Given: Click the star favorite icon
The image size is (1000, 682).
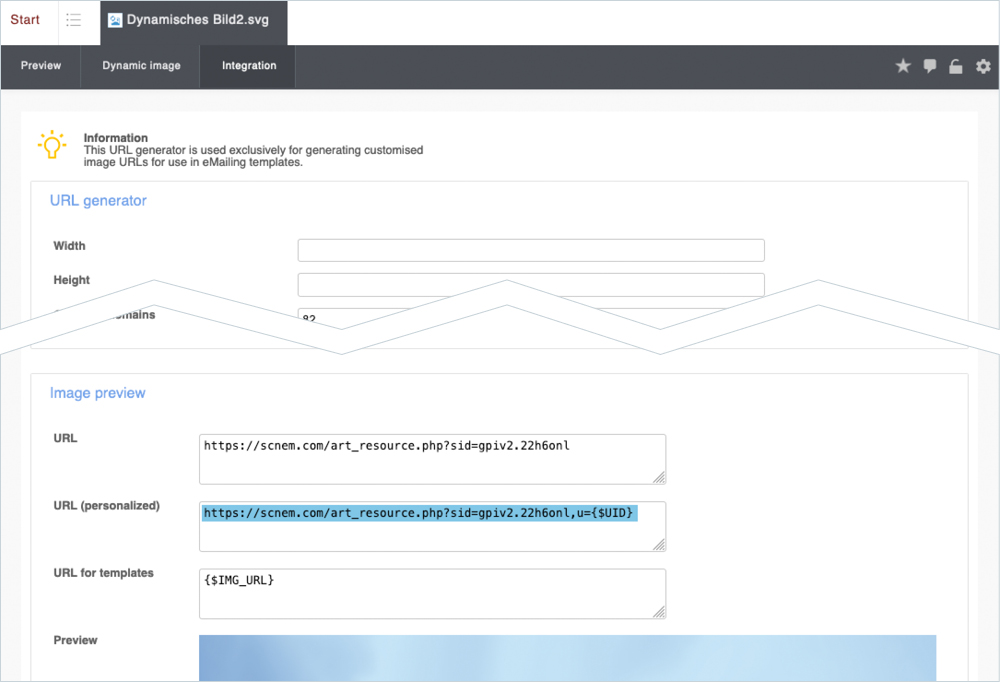Looking at the screenshot, I should click(903, 66).
